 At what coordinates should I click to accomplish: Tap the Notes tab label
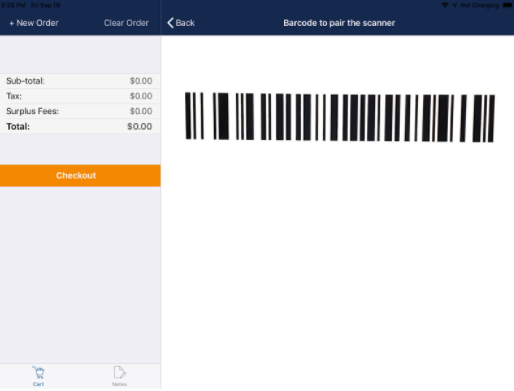tap(119, 384)
